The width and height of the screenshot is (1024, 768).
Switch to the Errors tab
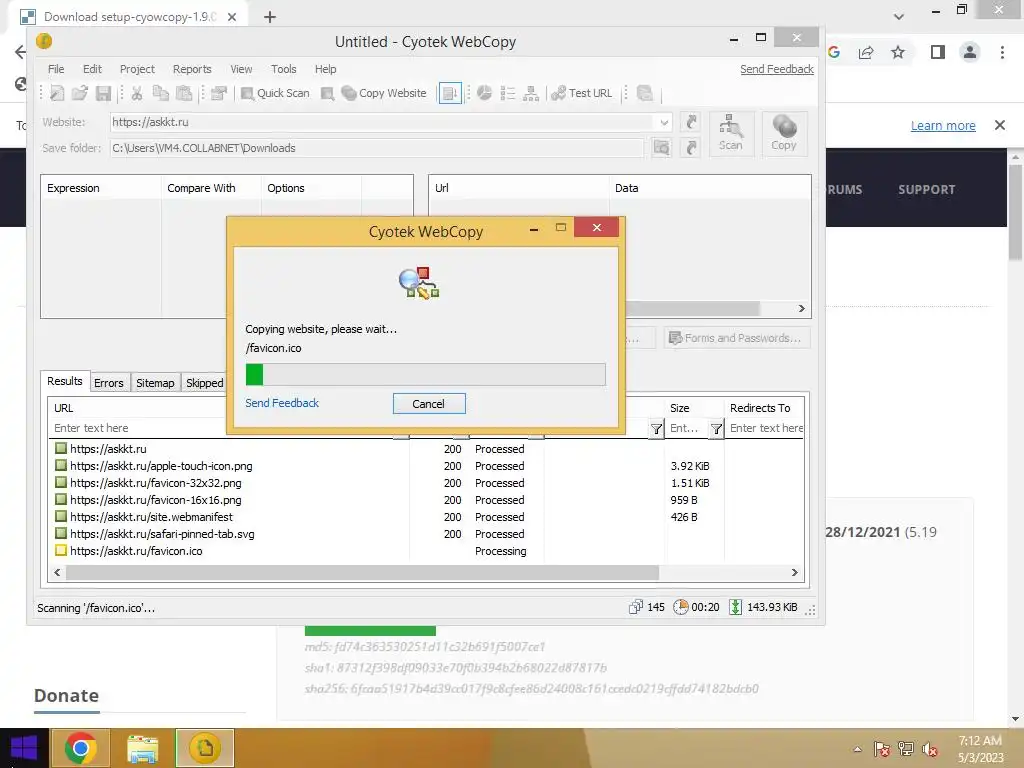(x=108, y=383)
